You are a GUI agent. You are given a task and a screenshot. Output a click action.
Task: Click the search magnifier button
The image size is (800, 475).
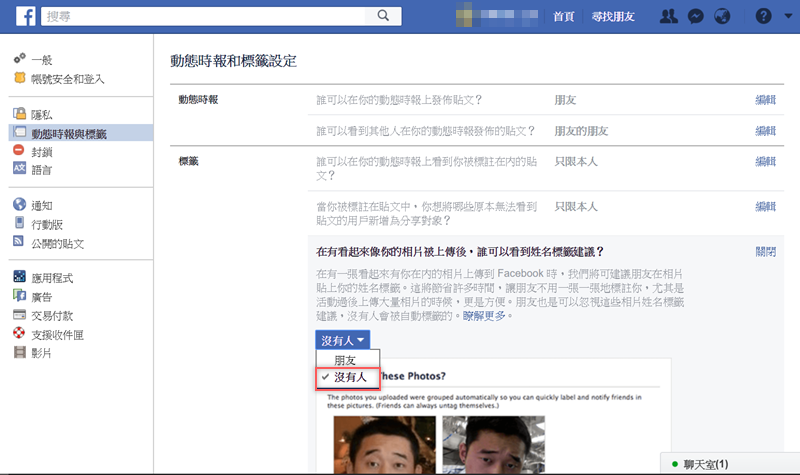[x=383, y=16]
